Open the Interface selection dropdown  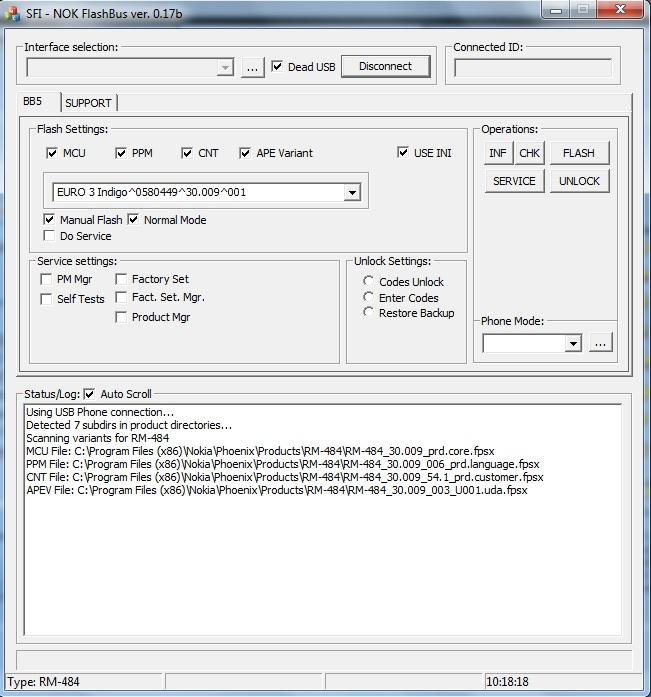coord(225,68)
